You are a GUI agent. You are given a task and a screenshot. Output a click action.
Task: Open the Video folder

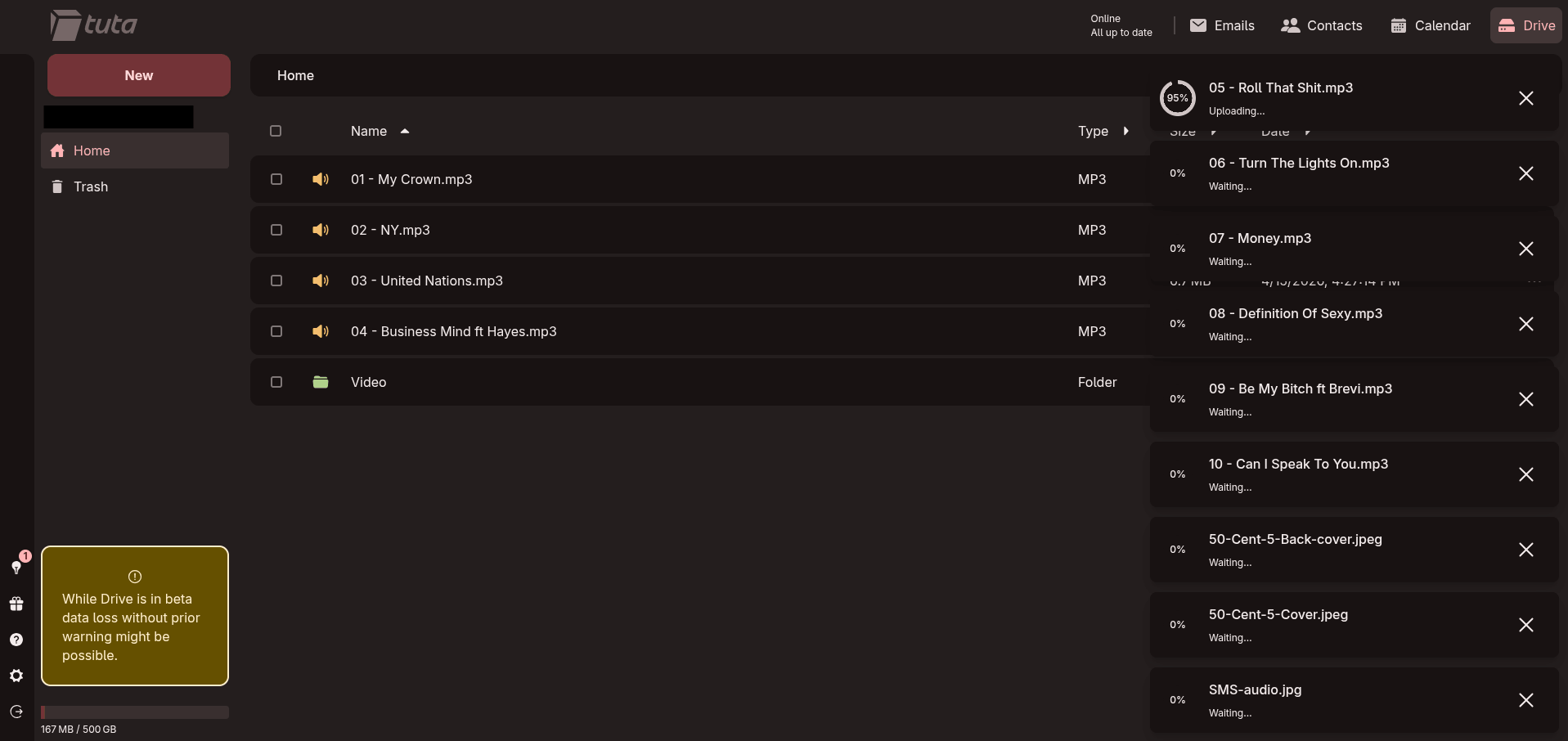click(x=368, y=382)
